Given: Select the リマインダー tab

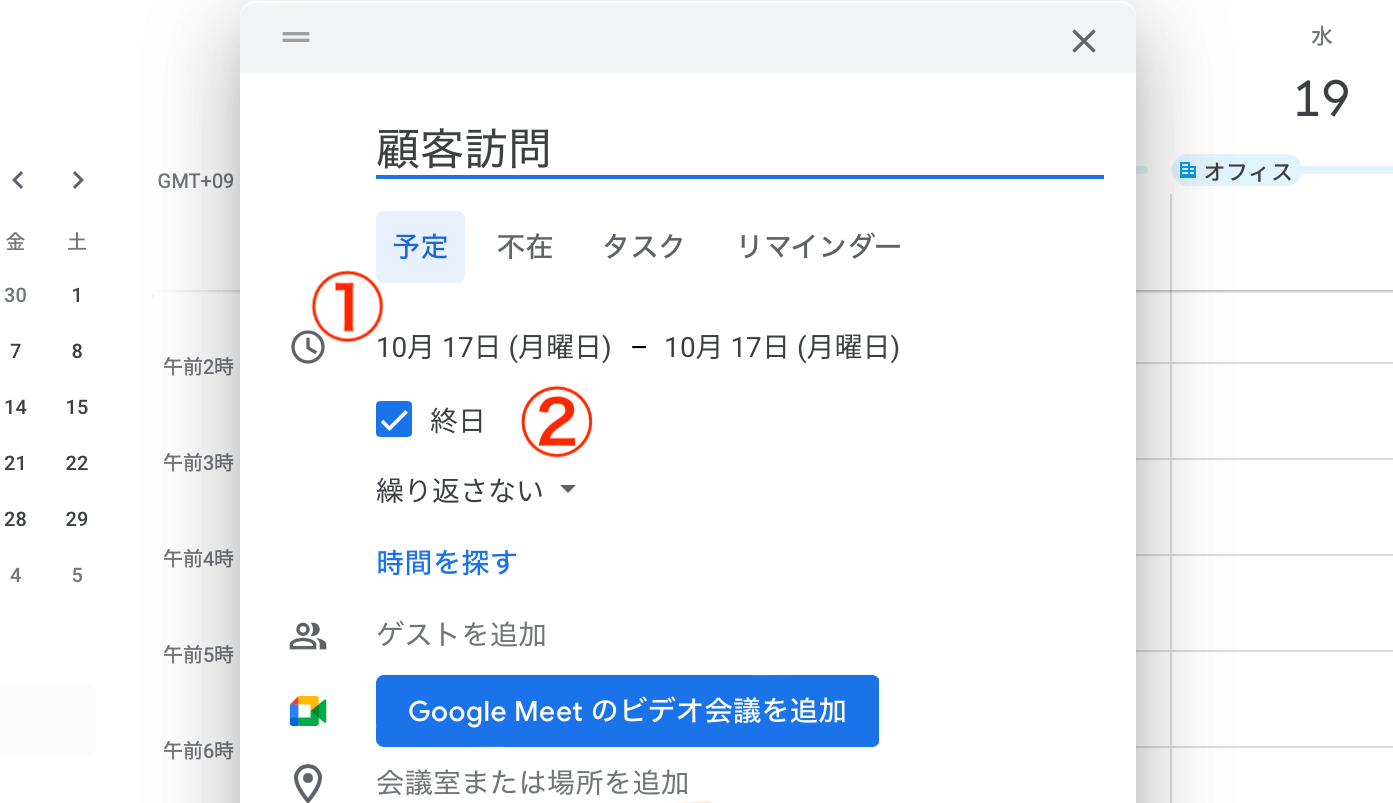Looking at the screenshot, I should [818, 246].
